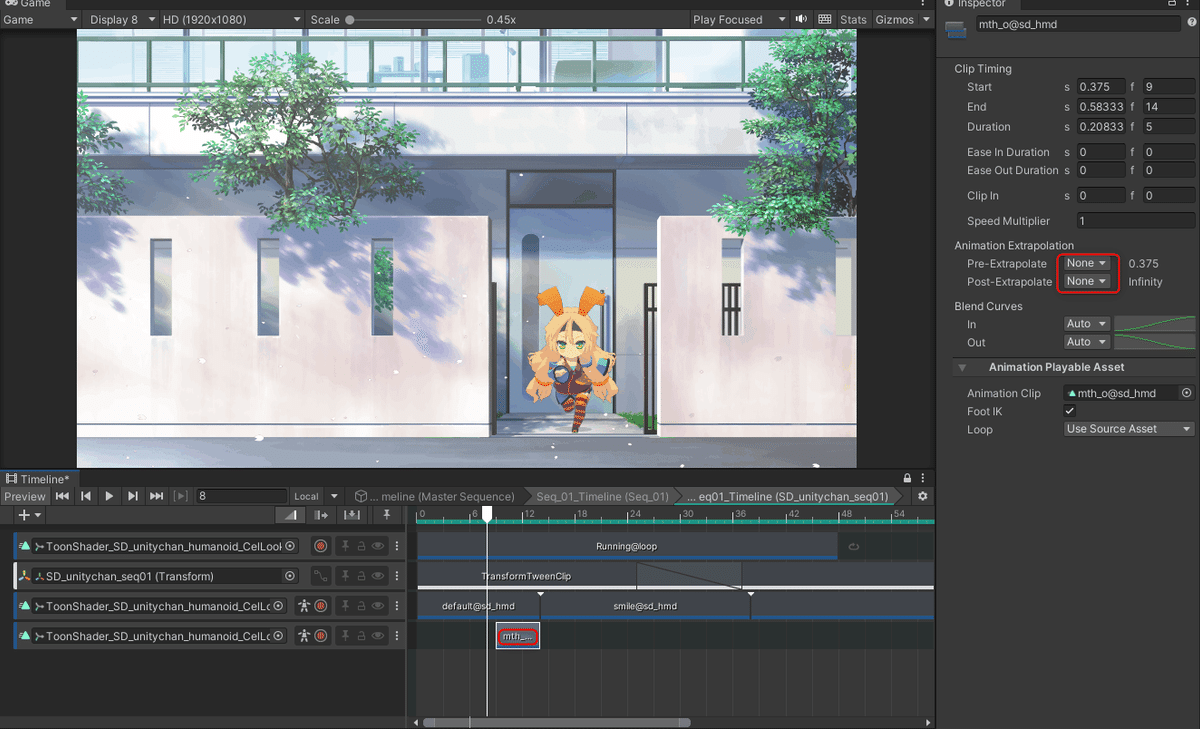Uncheck the Foot IK checkbox

[1070, 411]
